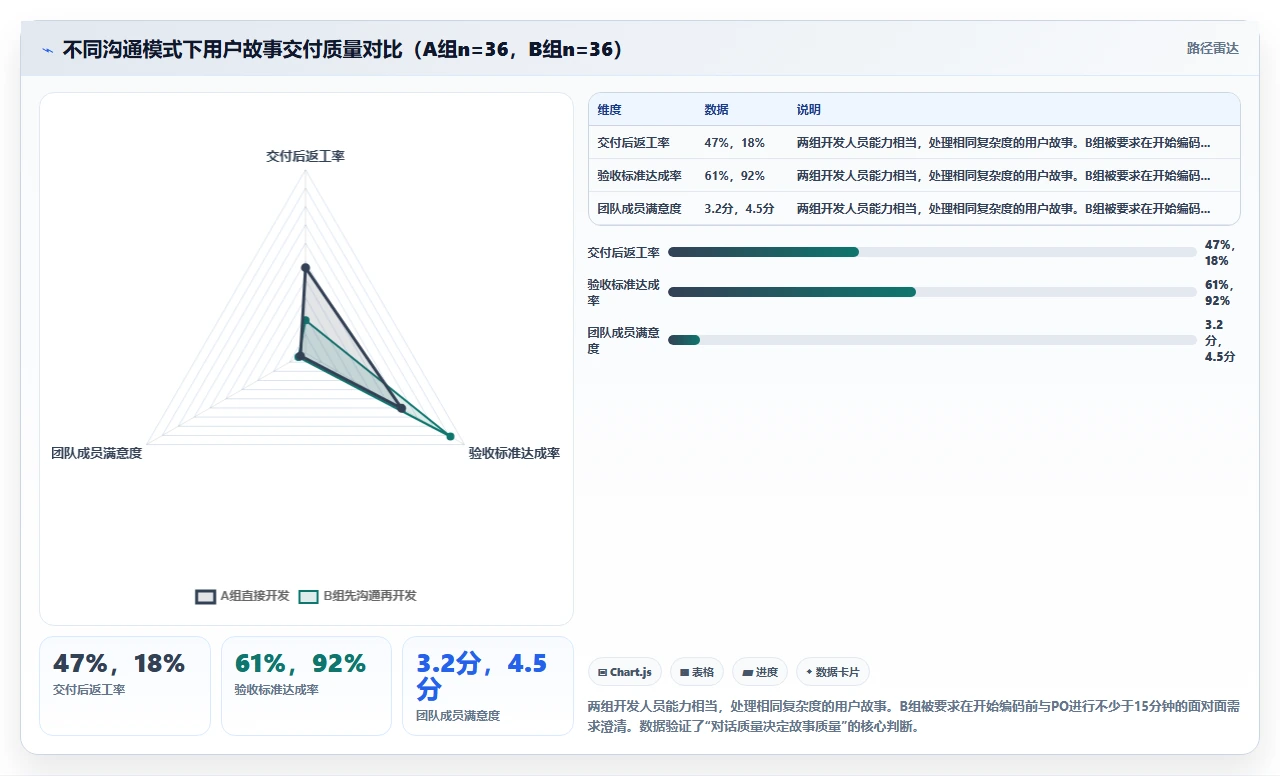Click A组直接开发 legend color box
The image size is (1280, 776).
[205, 596]
